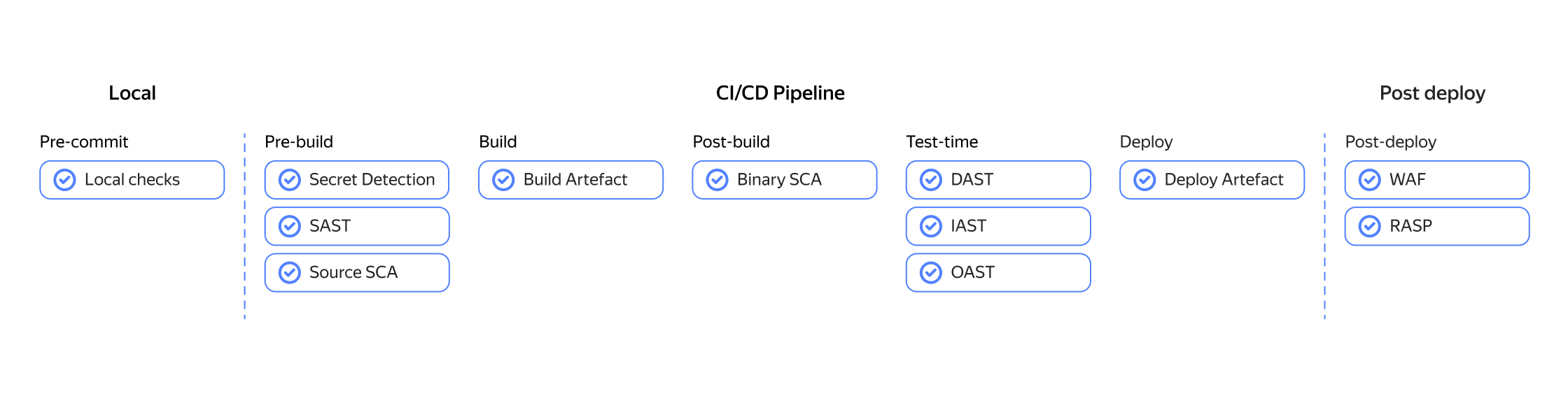The height and width of the screenshot is (406, 1568).
Task: Click the Local section heading
Action: tap(132, 93)
